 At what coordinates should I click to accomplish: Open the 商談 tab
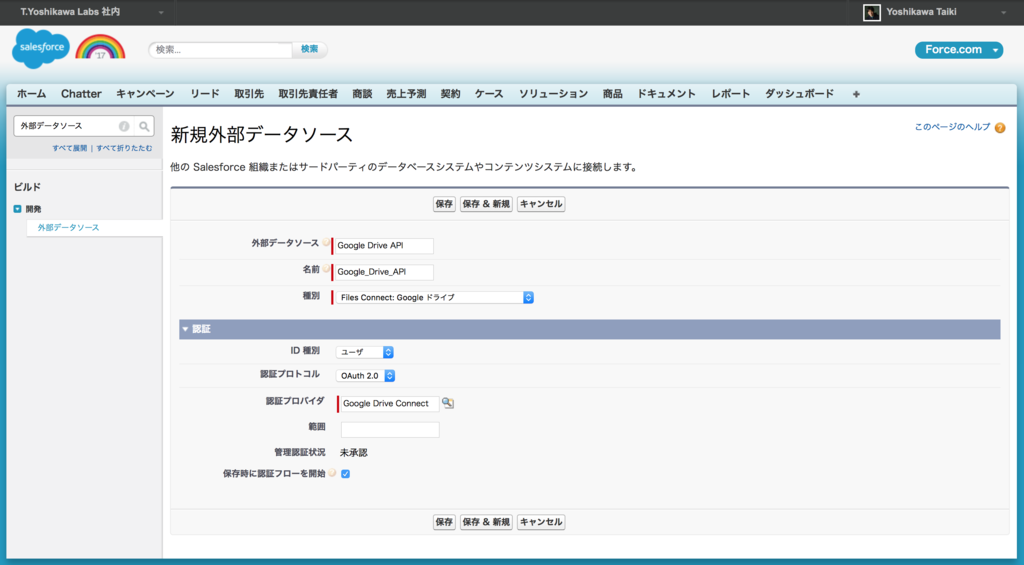click(x=362, y=94)
